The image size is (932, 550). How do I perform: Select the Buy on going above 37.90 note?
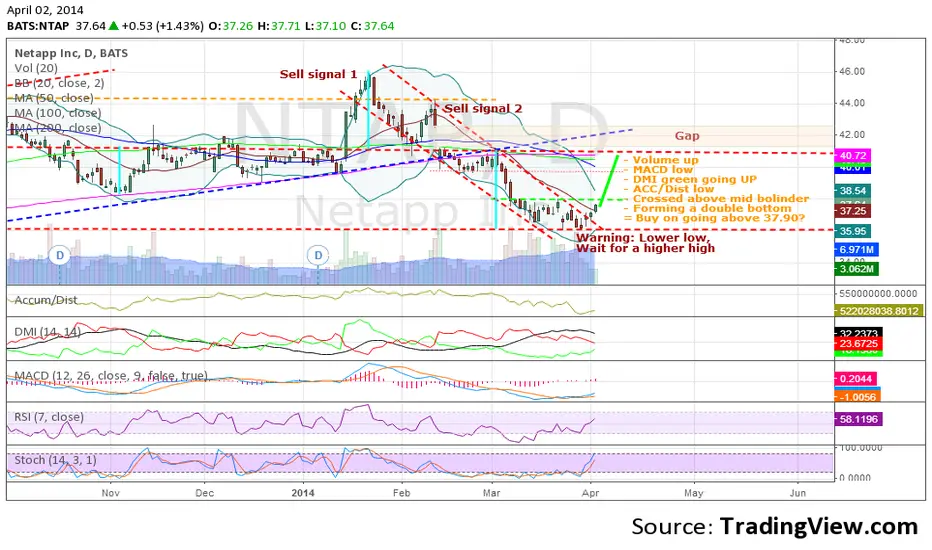[714, 218]
